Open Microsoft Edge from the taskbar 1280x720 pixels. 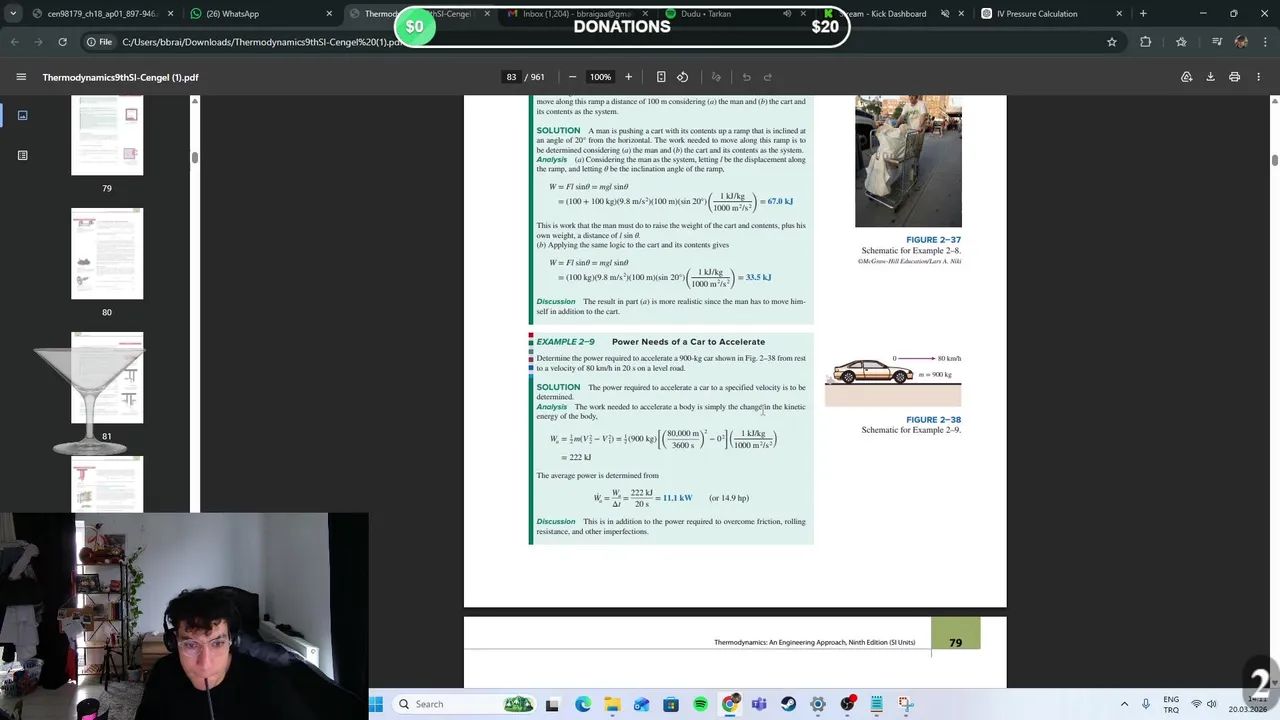point(583,704)
